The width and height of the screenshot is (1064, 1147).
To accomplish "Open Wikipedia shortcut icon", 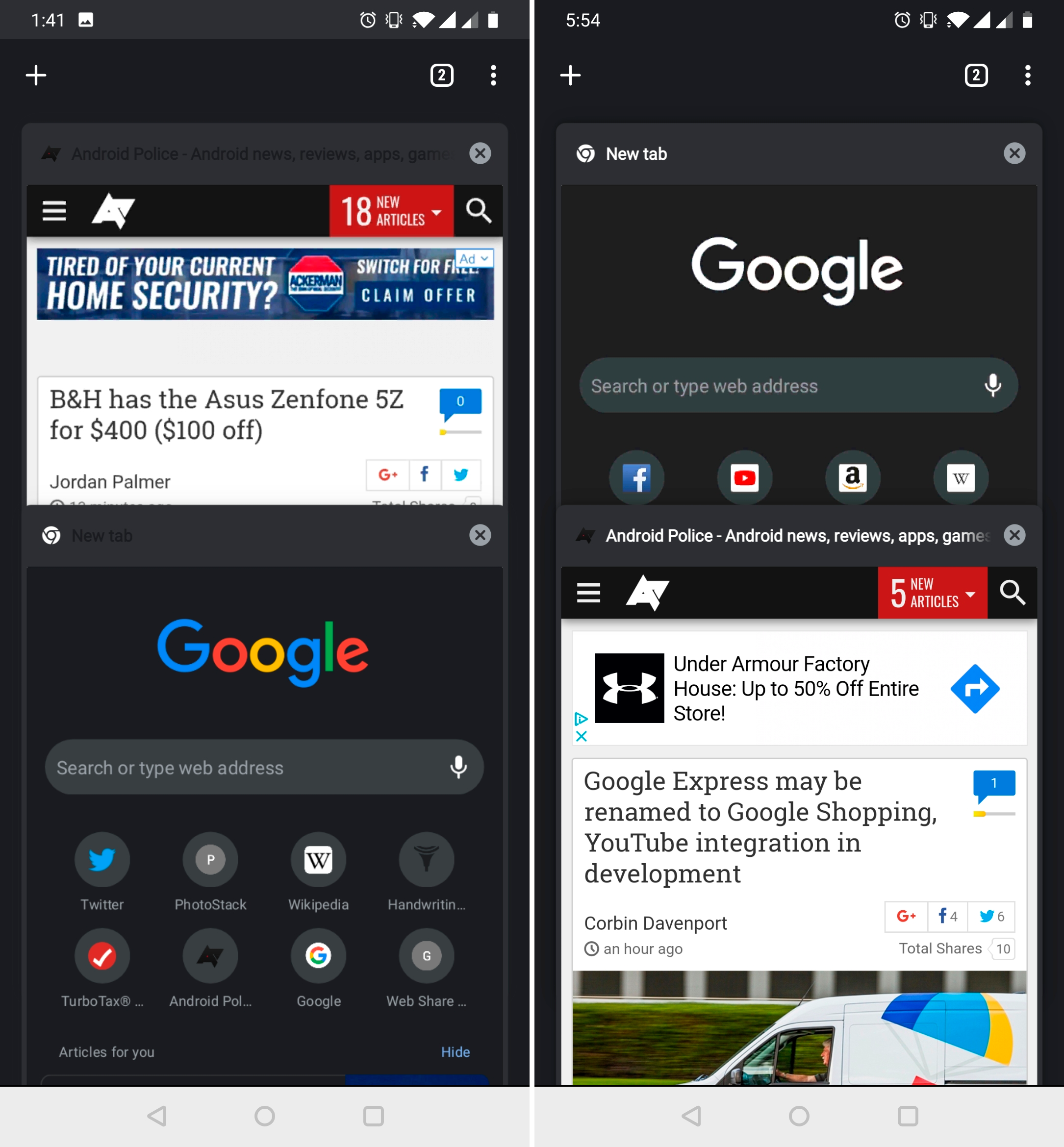I will (x=318, y=857).
